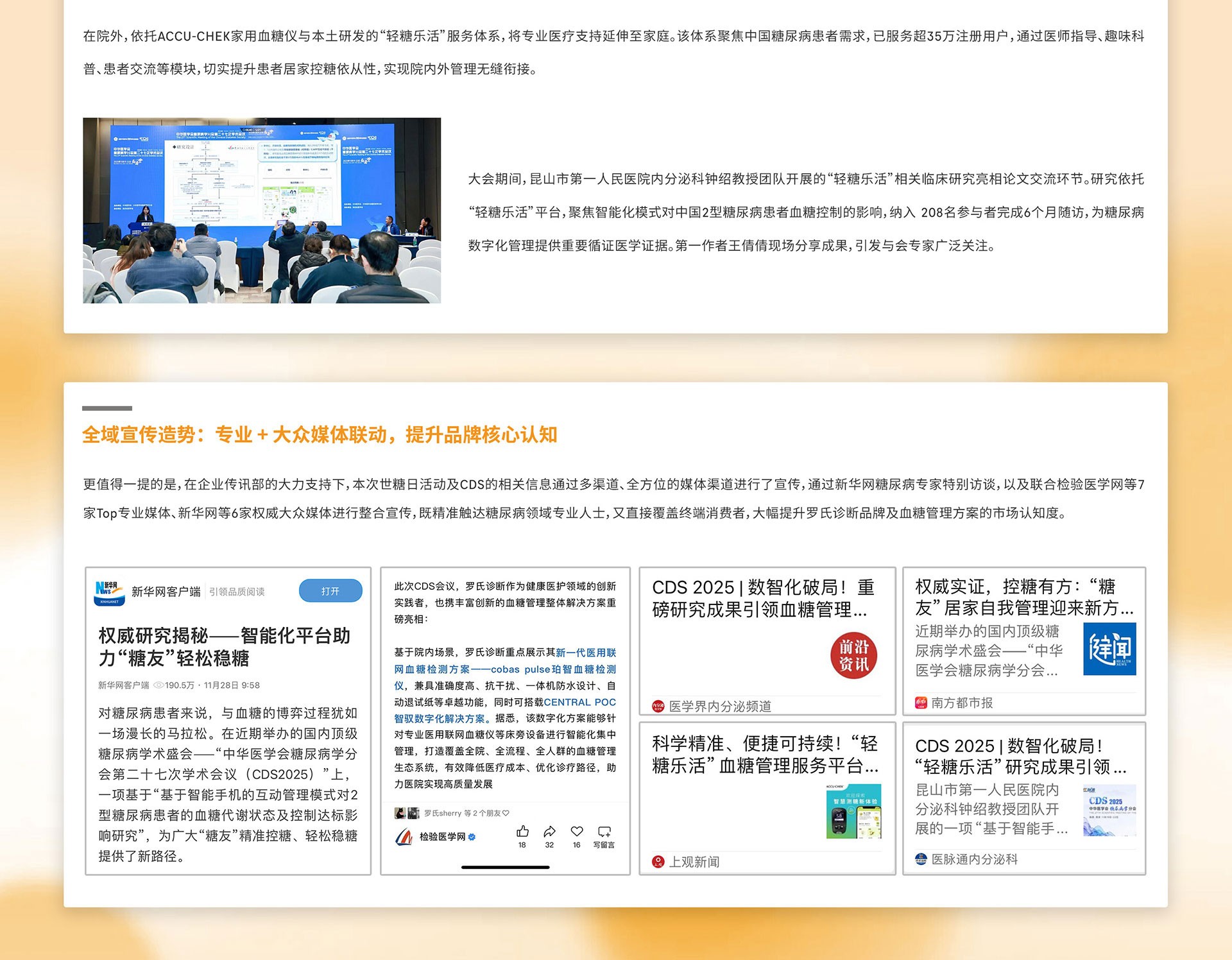Click the thumbs-up like icon
Image resolution: width=1232 pixels, height=960 pixels.
pyautogui.click(x=522, y=832)
